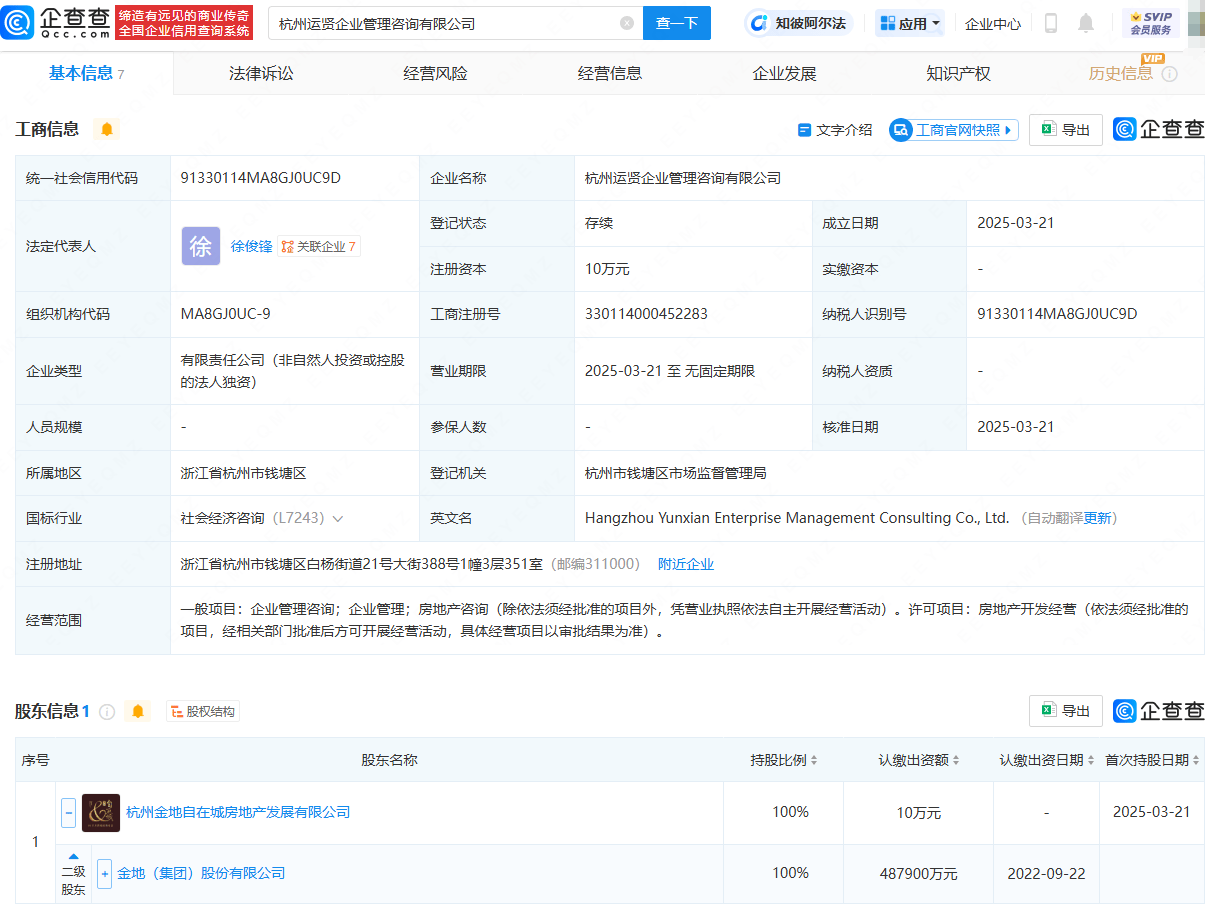Click the 徐 avatar of legal representative
This screenshot has height=906, width=1205.
coord(201,246)
